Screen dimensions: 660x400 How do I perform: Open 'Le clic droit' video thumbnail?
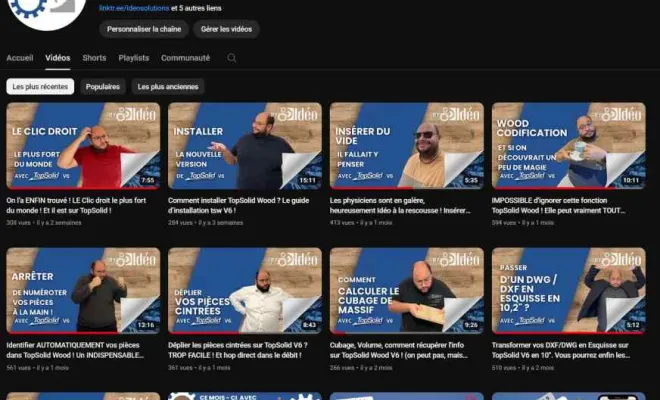(83, 146)
